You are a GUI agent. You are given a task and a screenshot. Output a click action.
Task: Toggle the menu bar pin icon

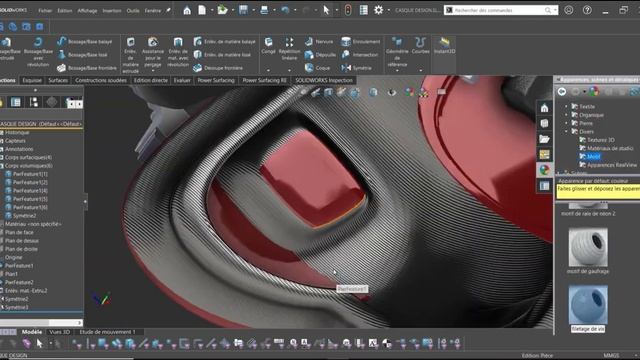coord(168,10)
